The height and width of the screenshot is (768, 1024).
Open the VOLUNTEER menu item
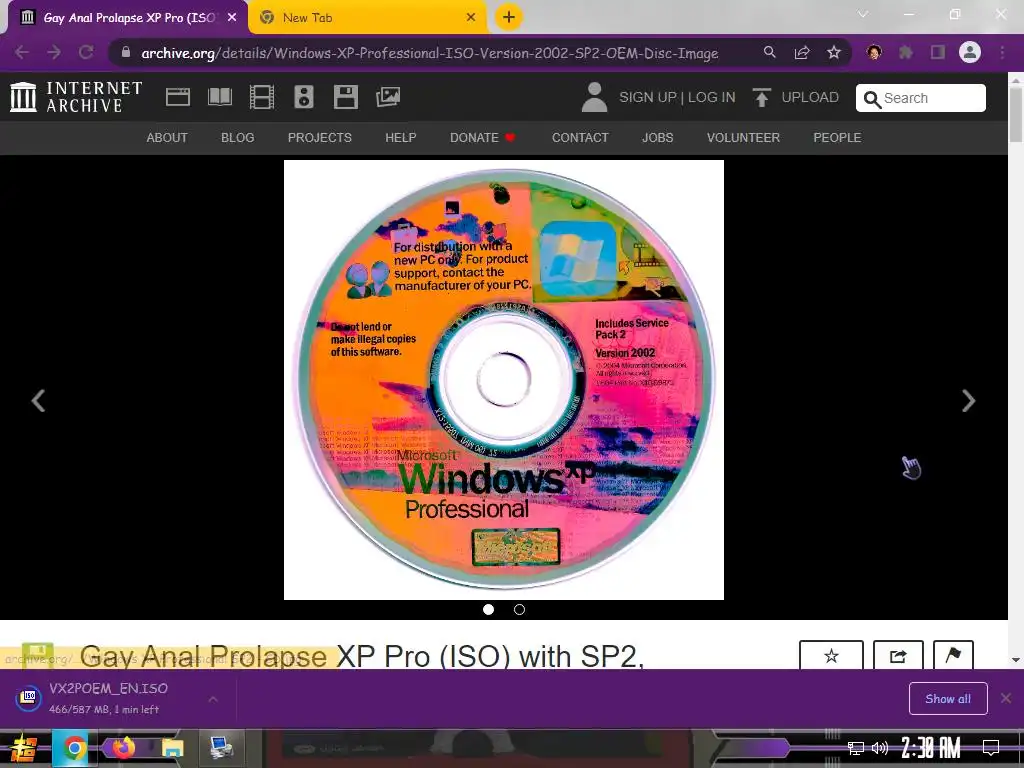[x=743, y=138]
